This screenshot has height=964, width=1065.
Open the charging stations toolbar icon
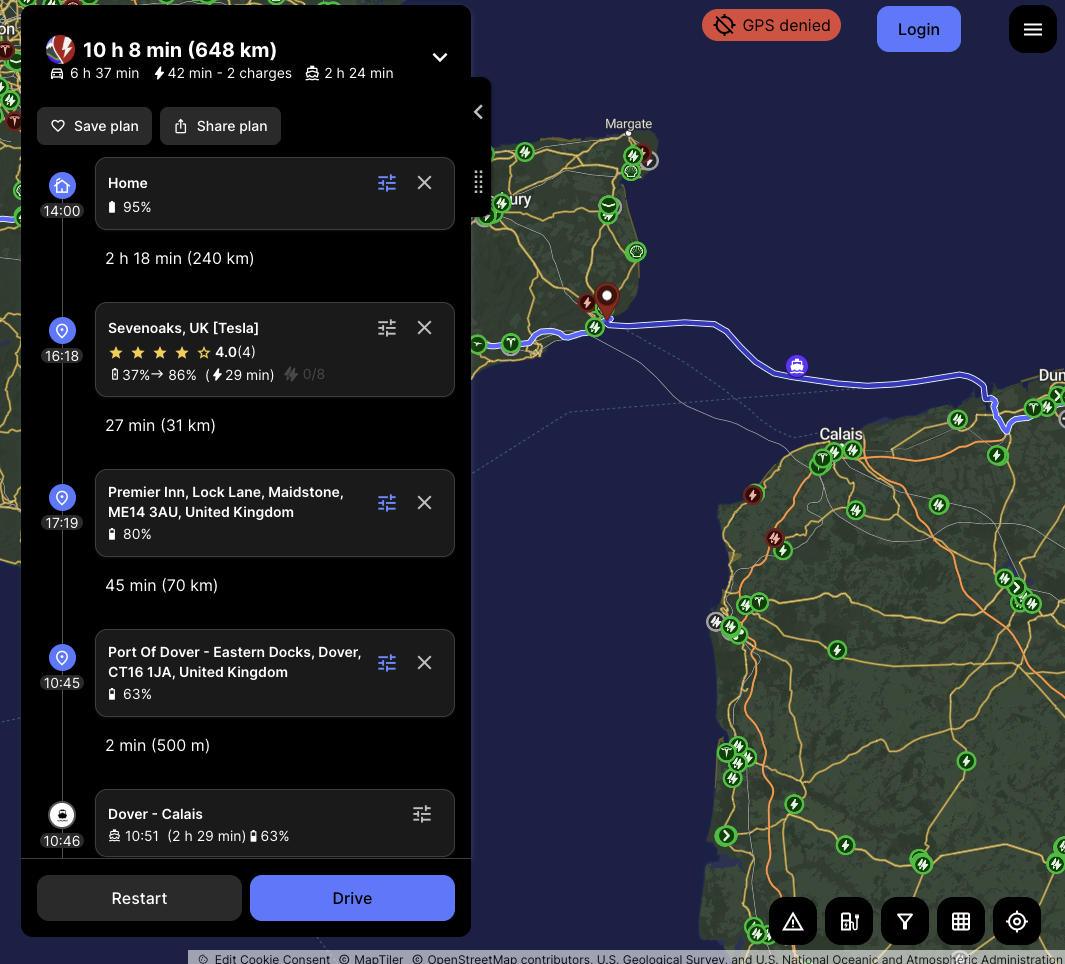pos(849,922)
